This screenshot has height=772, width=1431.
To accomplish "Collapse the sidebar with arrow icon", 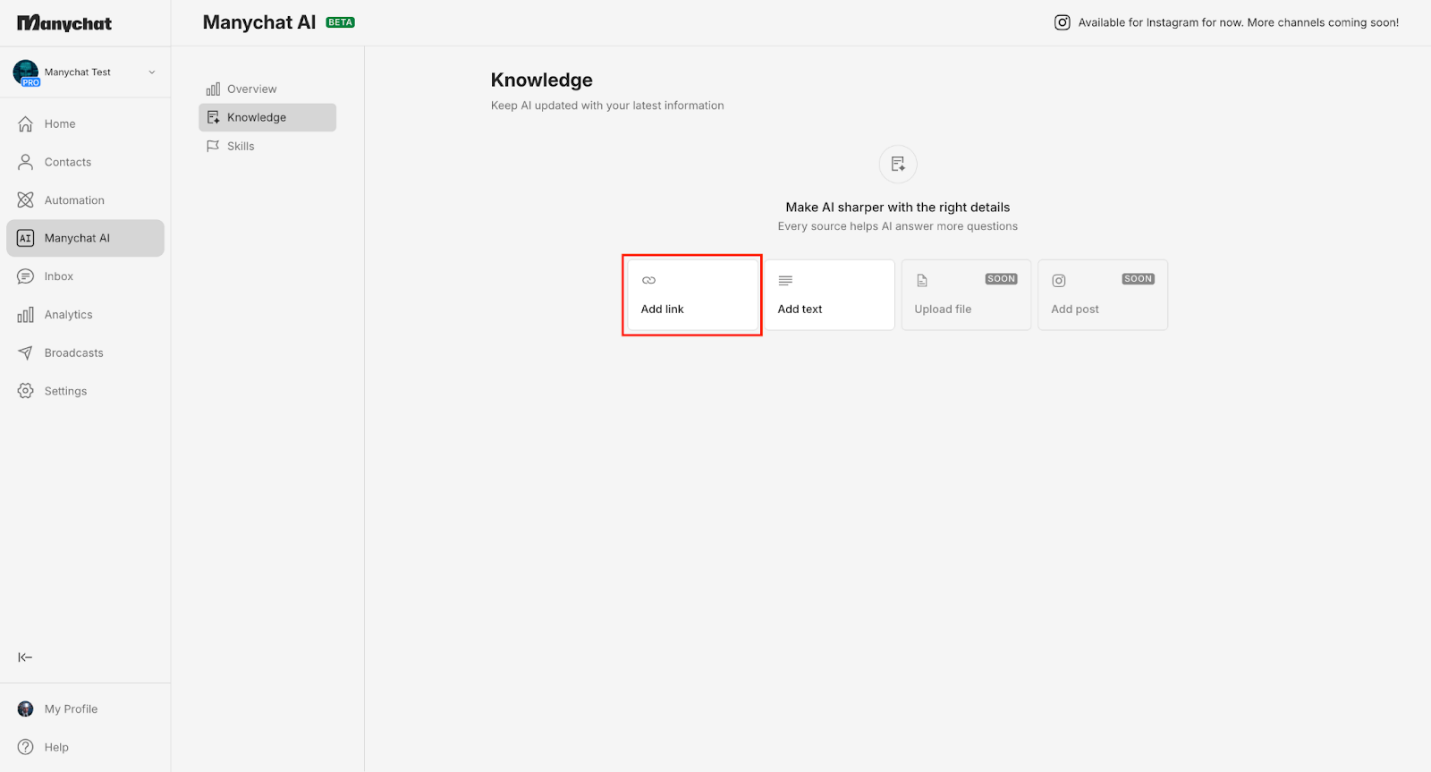I will [x=26, y=657].
